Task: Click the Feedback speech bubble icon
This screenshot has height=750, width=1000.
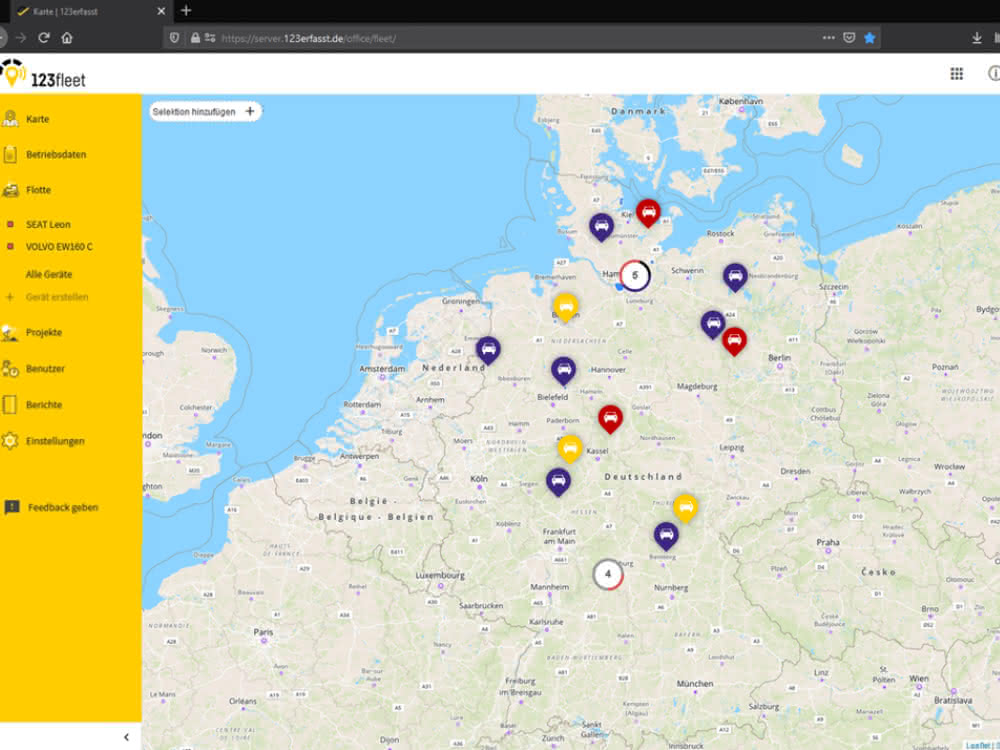Action: 12,508
